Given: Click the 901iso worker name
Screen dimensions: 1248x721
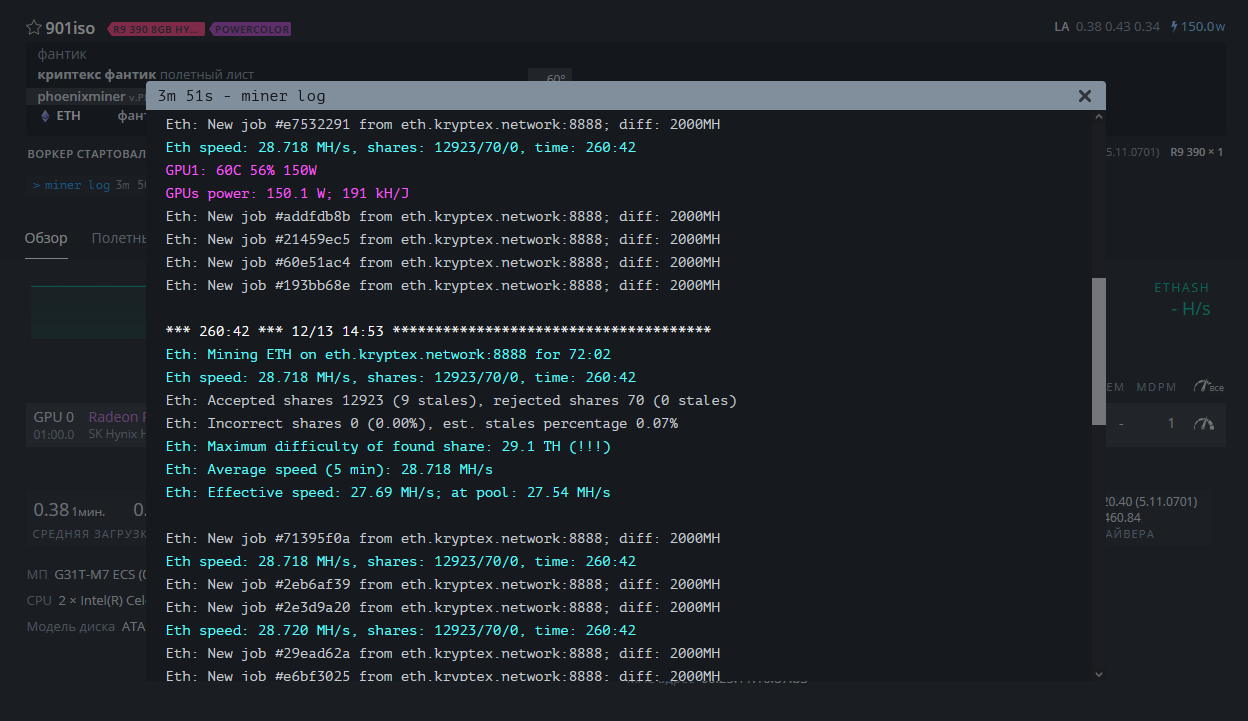Looking at the screenshot, I should pyautogui.click(x=71, y=28).
